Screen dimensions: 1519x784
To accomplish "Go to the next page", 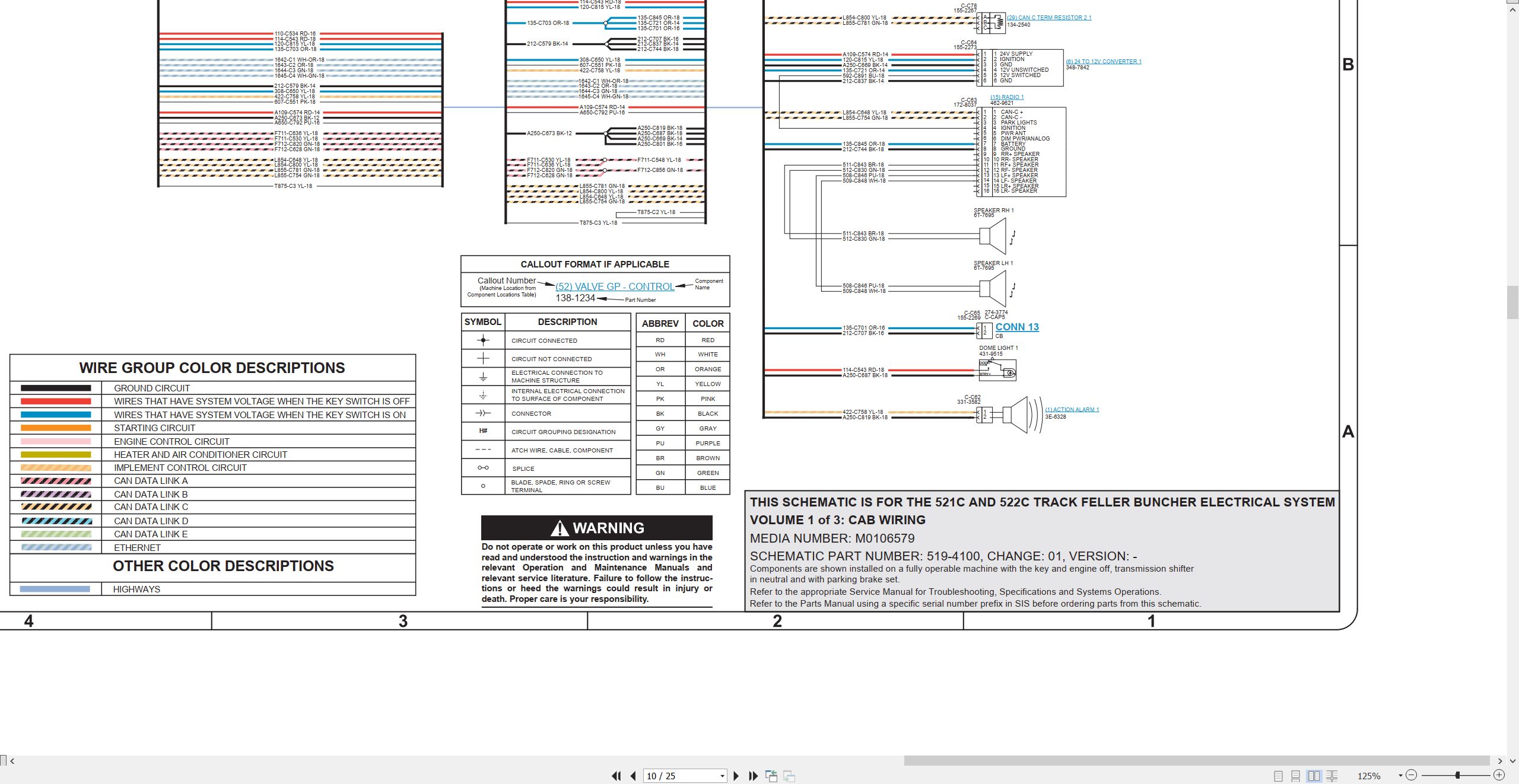I will coord(736,776).
